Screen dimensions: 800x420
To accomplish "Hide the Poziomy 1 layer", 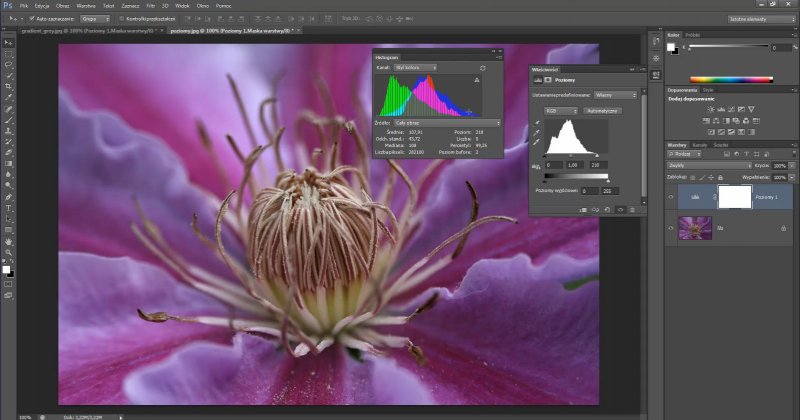I will tap(671, 198).
